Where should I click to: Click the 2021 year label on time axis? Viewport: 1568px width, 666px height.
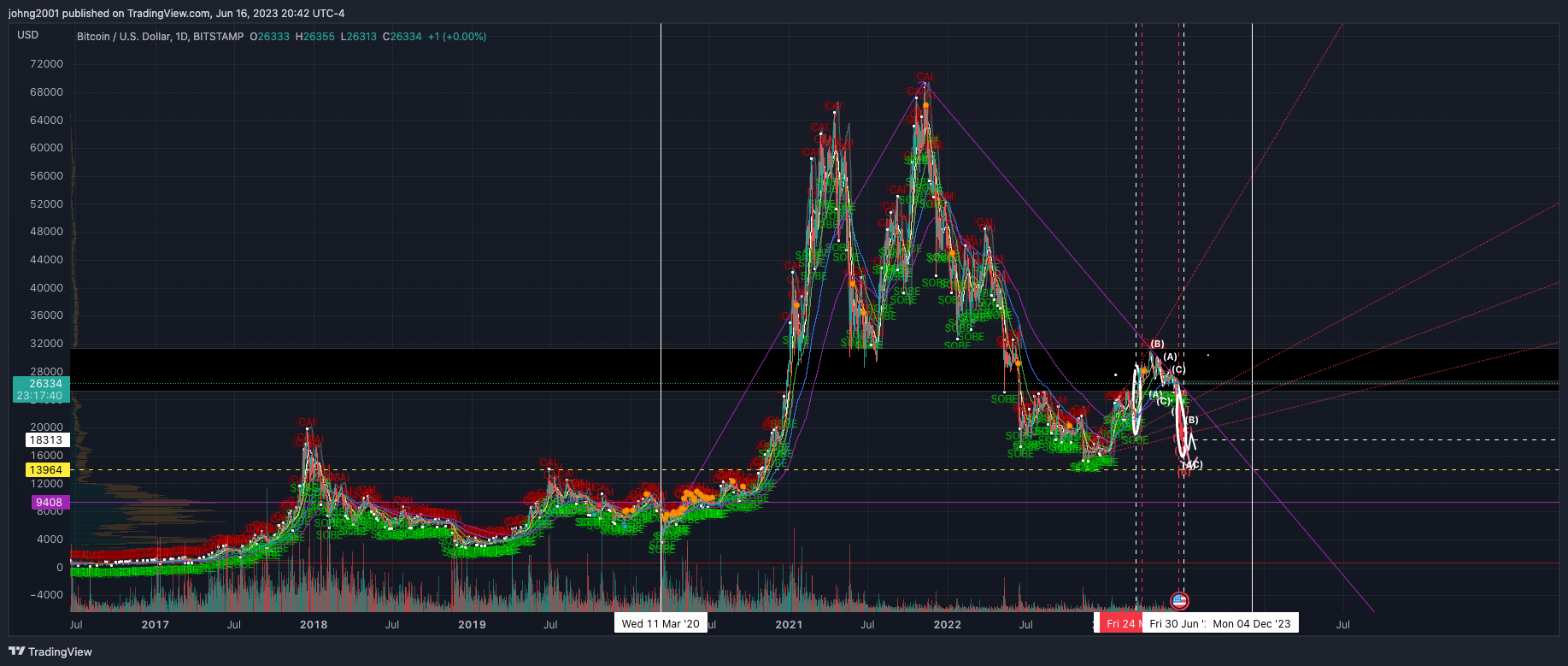pyautogui.click(x=789, y=625)
